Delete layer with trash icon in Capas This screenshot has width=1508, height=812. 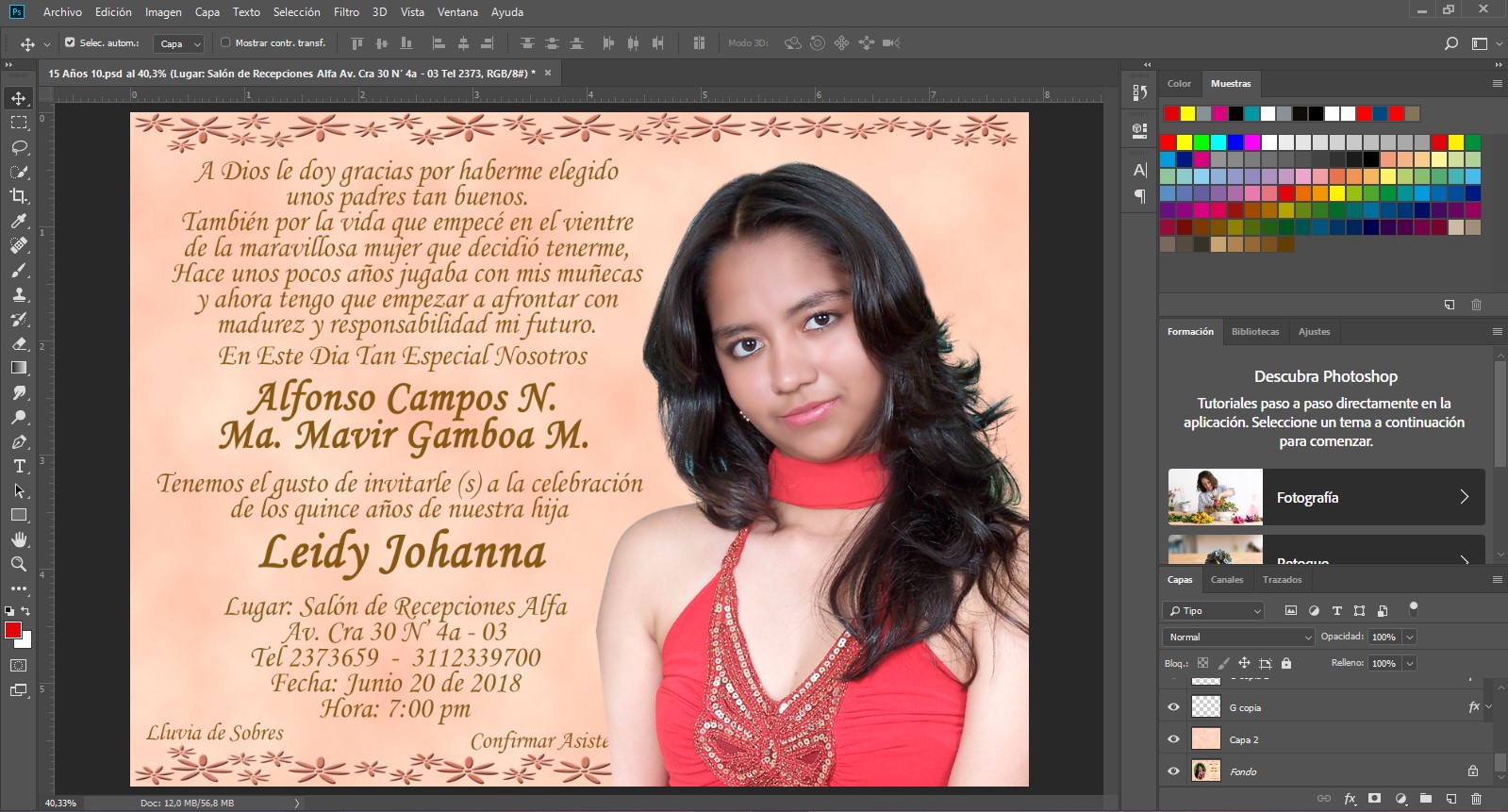(1477, 799)
